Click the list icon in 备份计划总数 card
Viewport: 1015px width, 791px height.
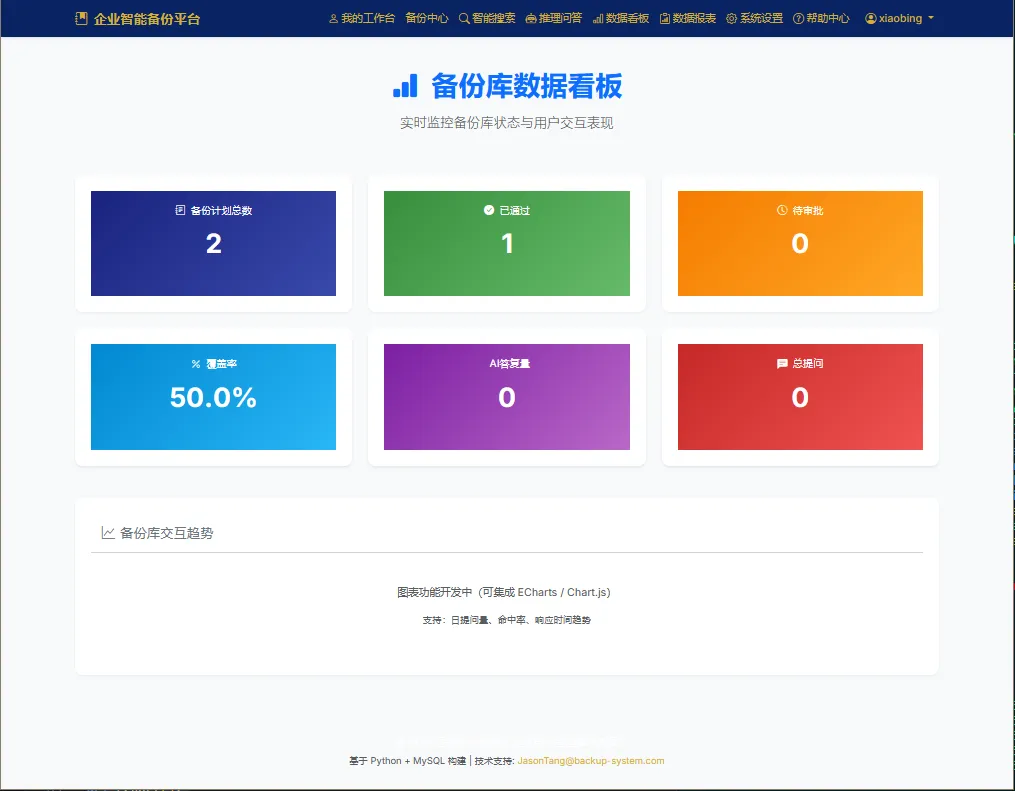click(x=180, y=210)
